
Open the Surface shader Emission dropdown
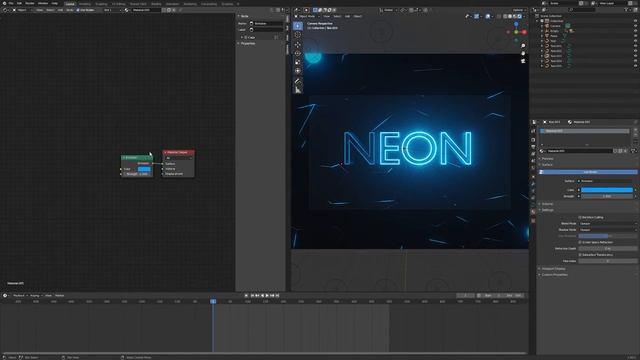tap(607, 181)
